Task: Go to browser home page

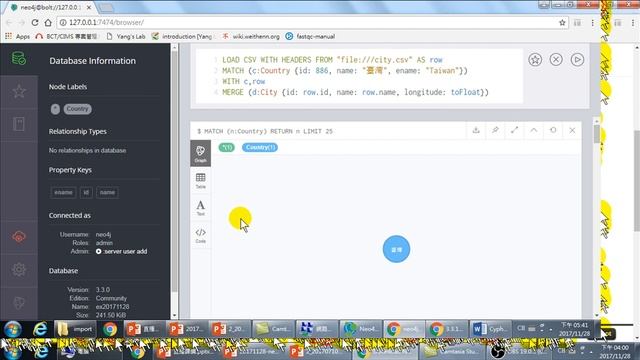Action: (x=48, y=22)
